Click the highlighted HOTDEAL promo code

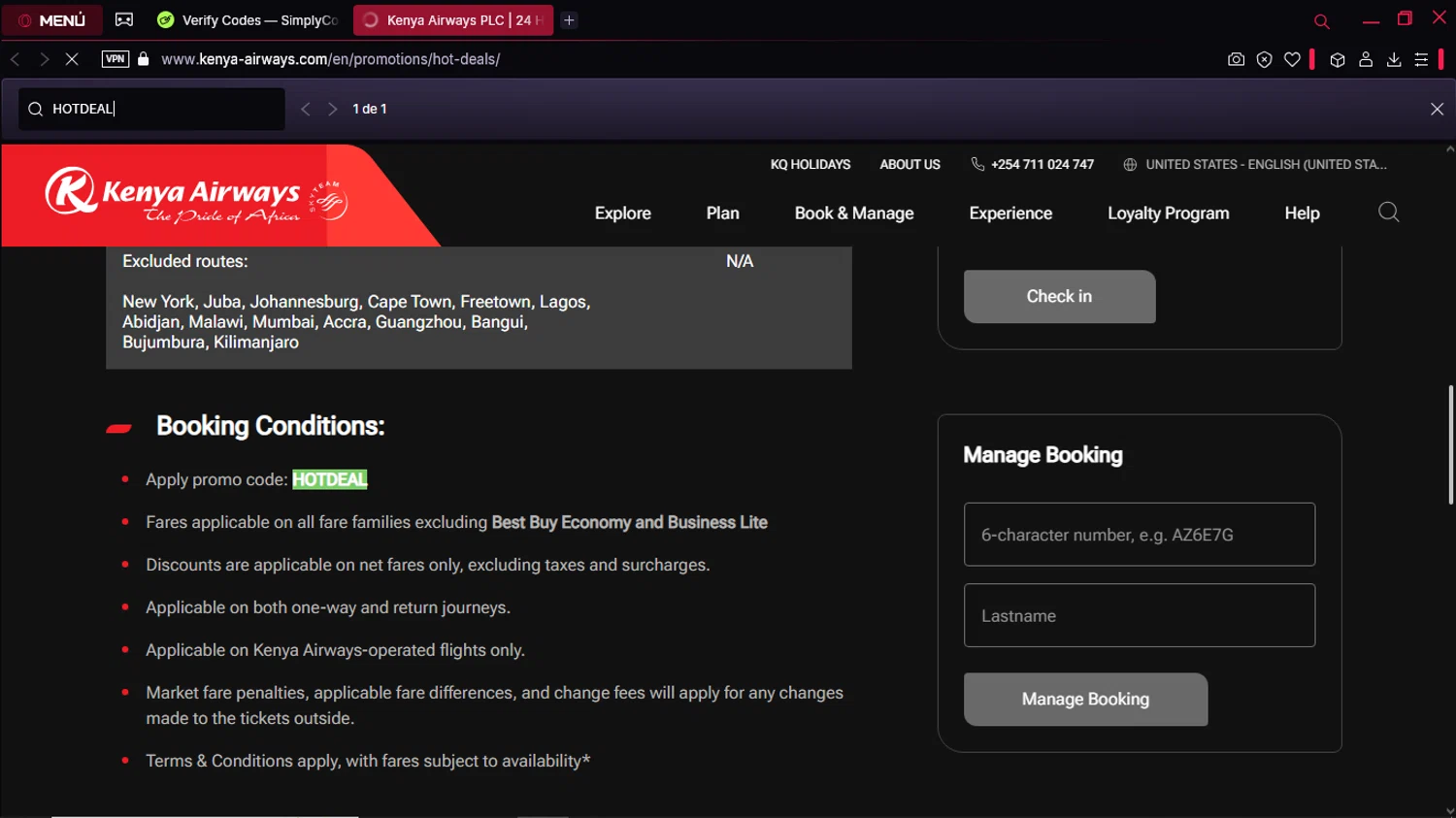pos(330,479)
